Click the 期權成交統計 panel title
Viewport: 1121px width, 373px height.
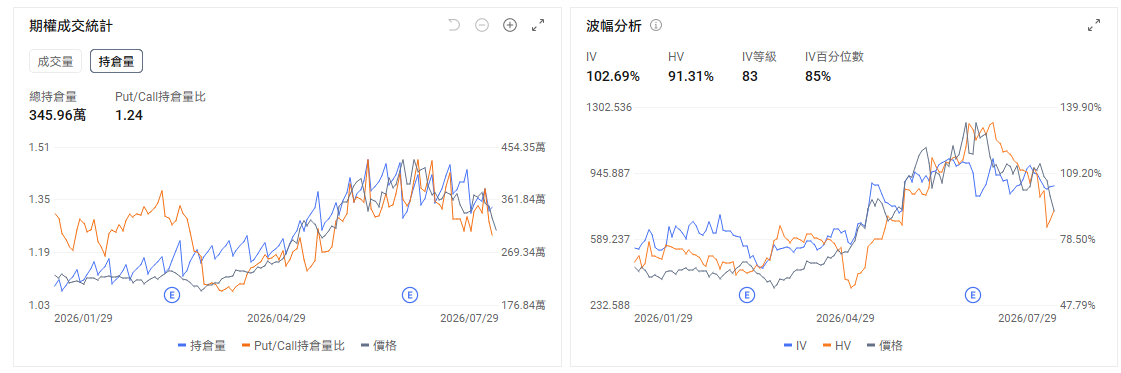[70, 26]
